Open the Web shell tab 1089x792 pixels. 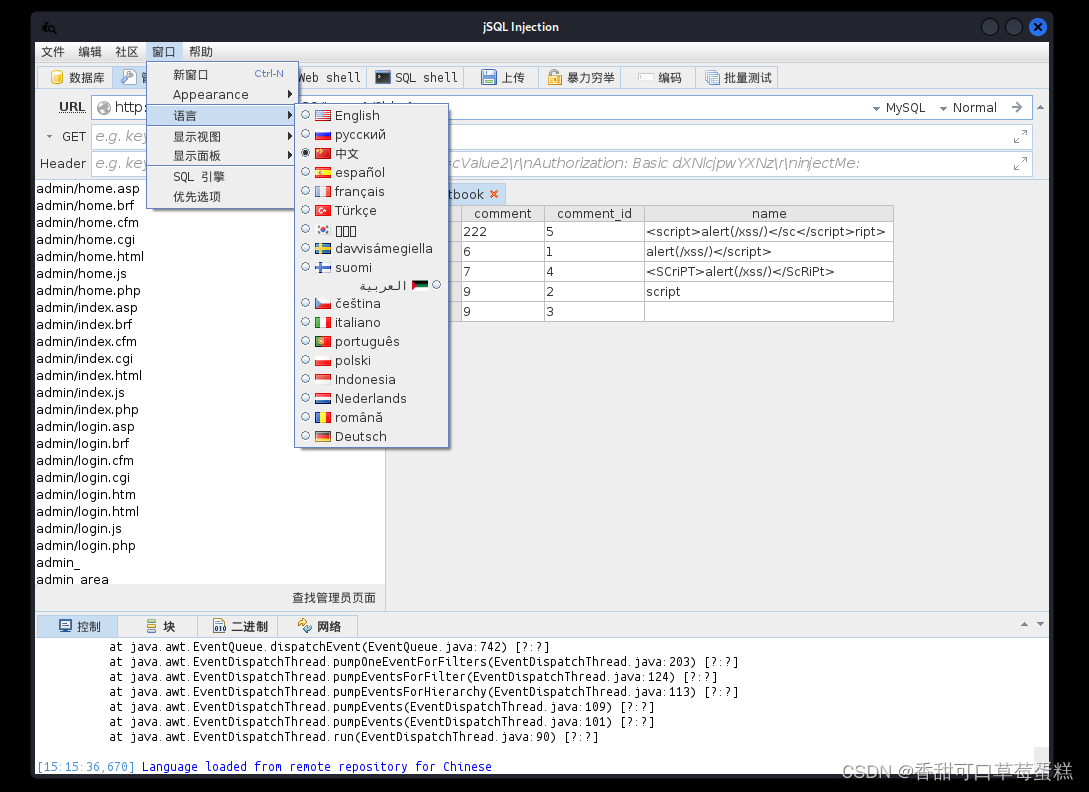[x=330, y=77]
